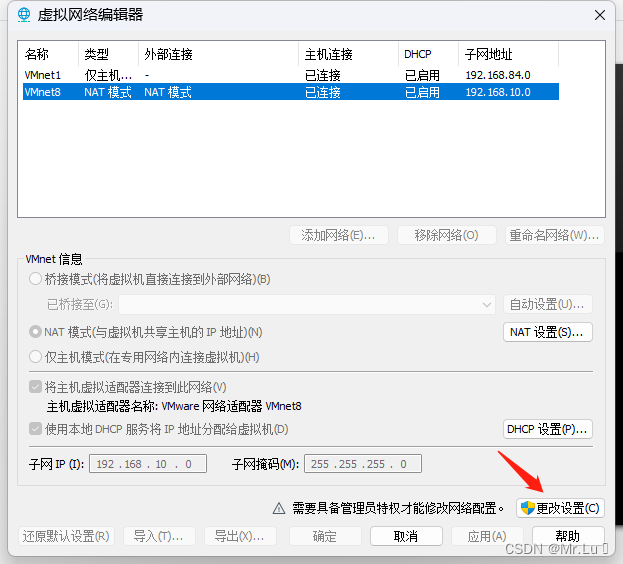Click 更改设置(C) button

[560, 508]
